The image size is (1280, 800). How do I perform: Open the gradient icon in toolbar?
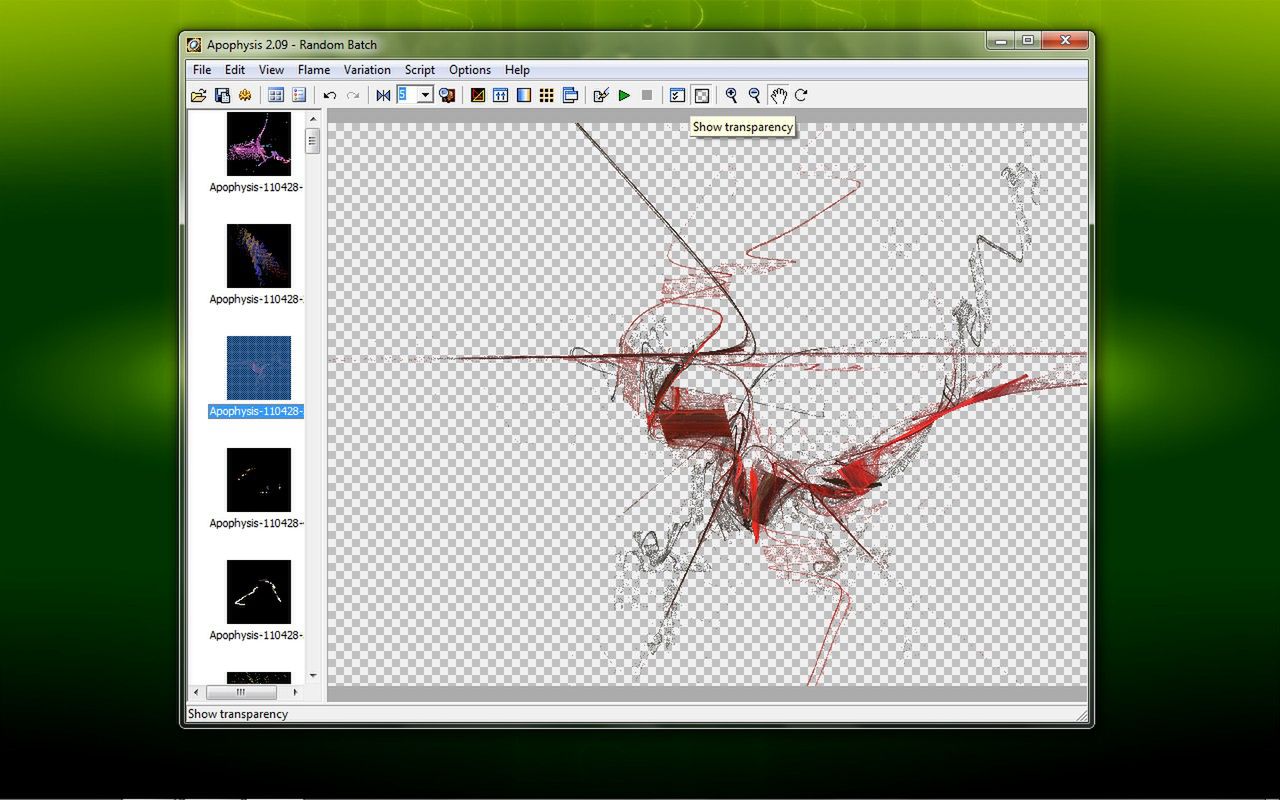pyautogui.click(x=523, y=95)
